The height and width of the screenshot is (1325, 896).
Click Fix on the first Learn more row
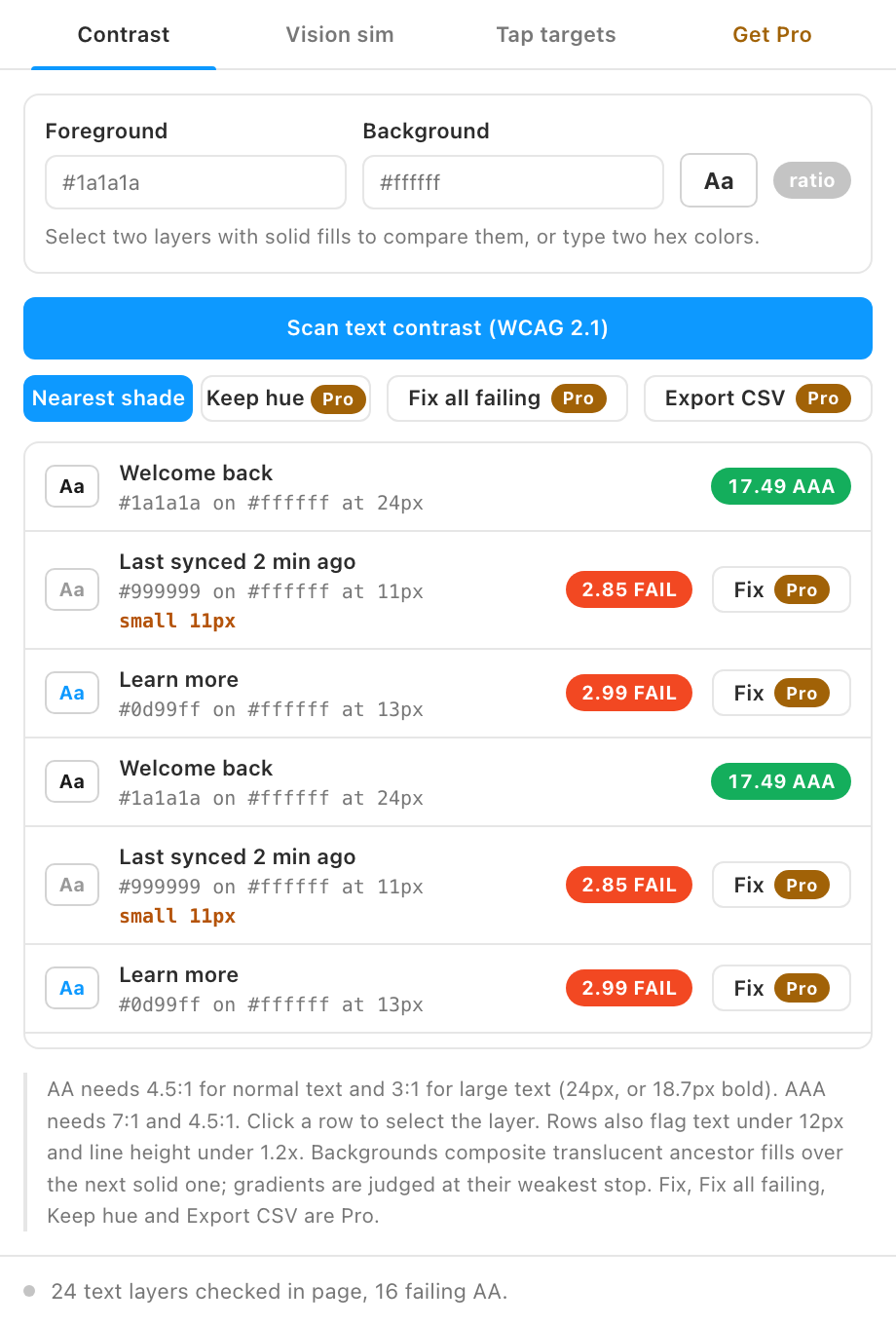pyautogui.click(x=781, y=693)
